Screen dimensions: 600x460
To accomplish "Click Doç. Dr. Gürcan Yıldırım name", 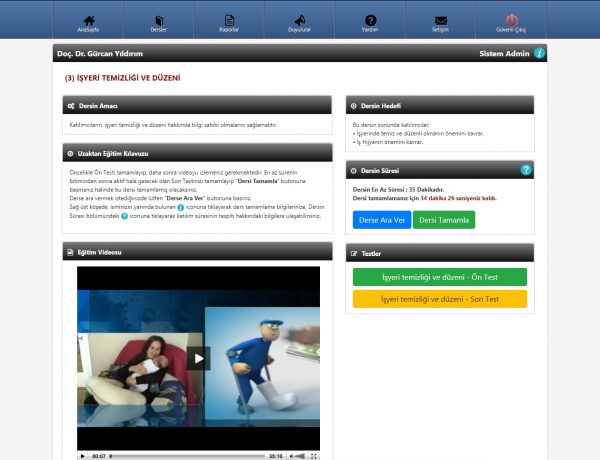I will click(100, 54).
